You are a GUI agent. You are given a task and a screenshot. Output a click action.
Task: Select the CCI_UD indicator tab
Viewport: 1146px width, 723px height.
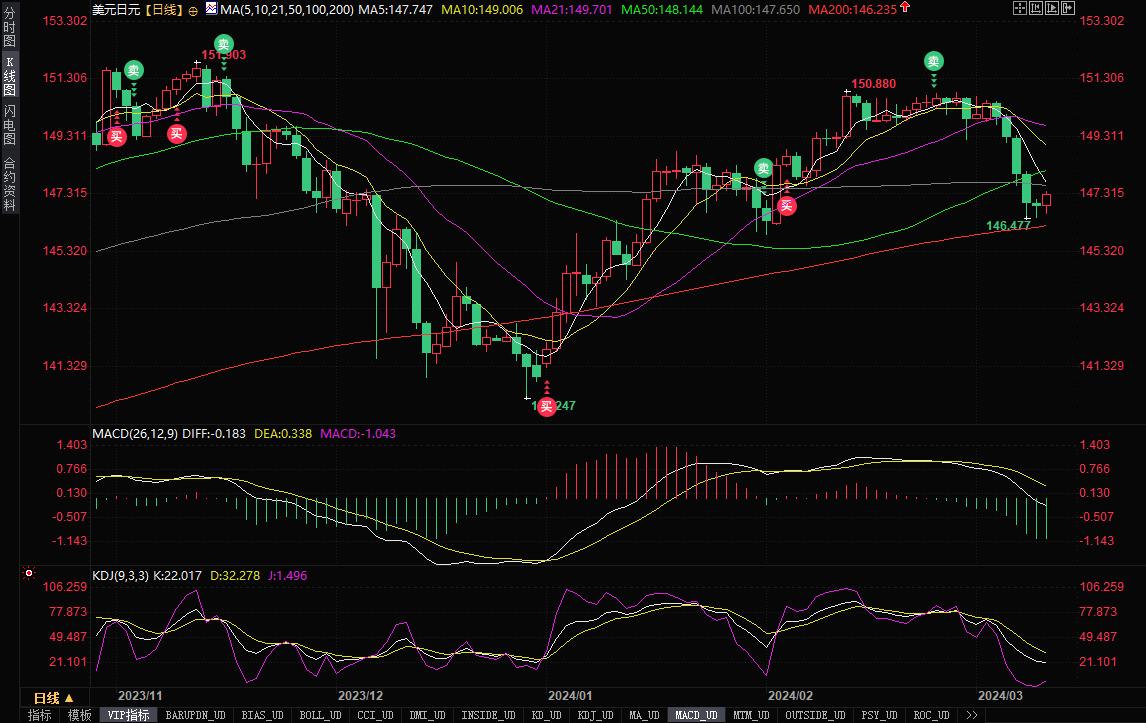pos(375,715)
